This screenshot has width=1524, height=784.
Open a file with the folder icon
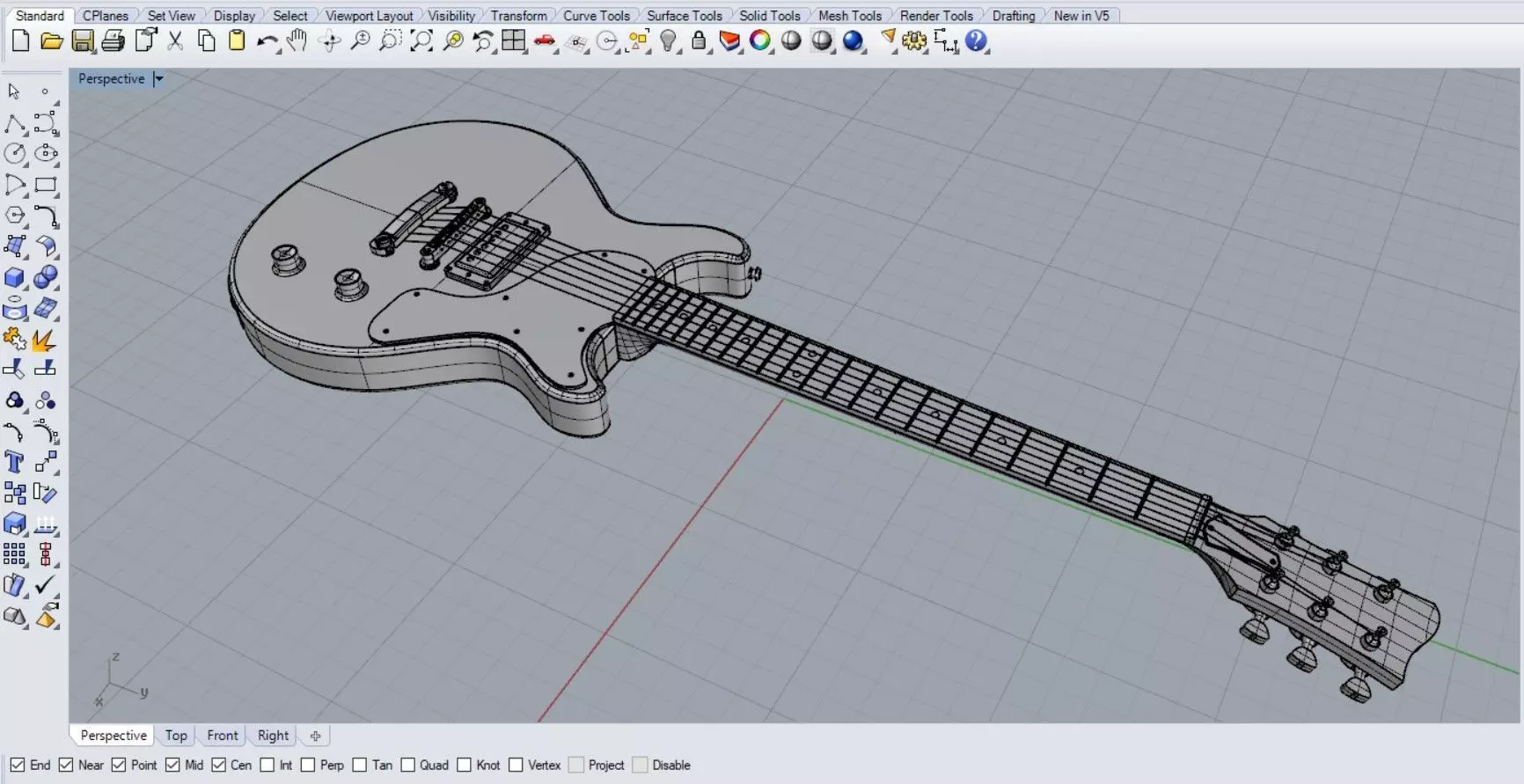click(51, 41)
